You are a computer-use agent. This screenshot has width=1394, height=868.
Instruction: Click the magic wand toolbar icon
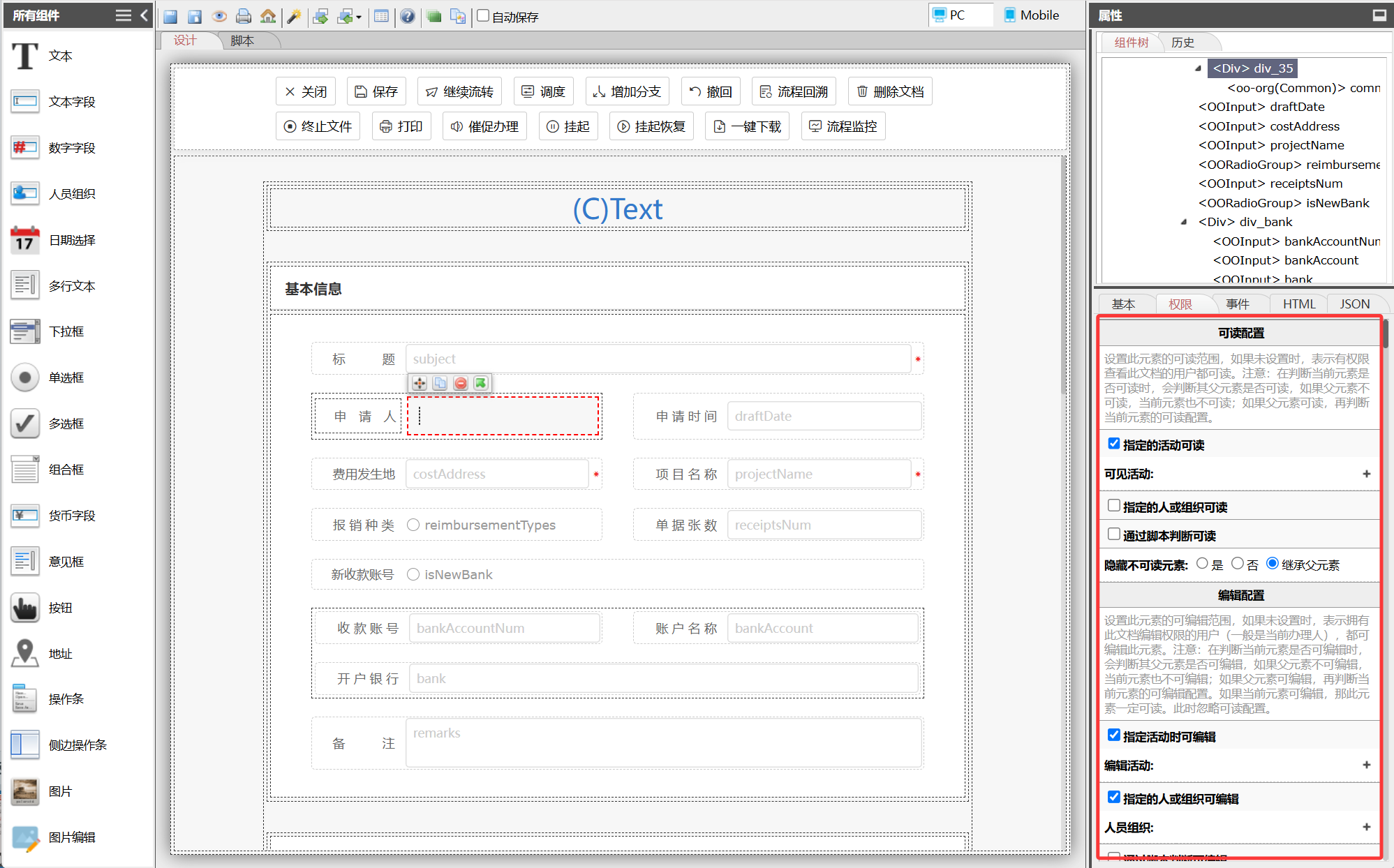(294, 16)
